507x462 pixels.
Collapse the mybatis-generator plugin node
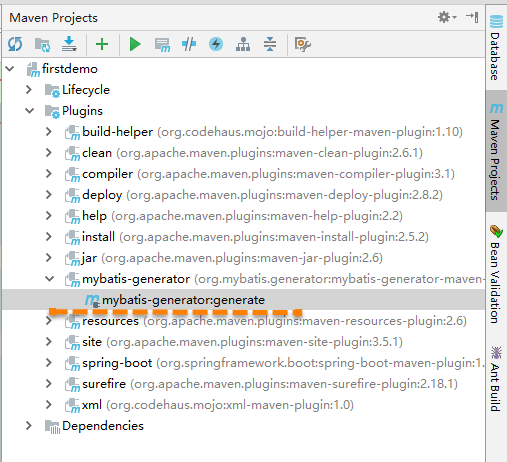(49, 279)
